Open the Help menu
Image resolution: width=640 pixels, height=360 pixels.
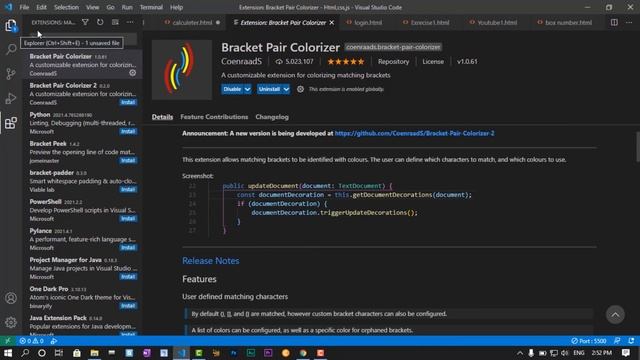[176, 7]
